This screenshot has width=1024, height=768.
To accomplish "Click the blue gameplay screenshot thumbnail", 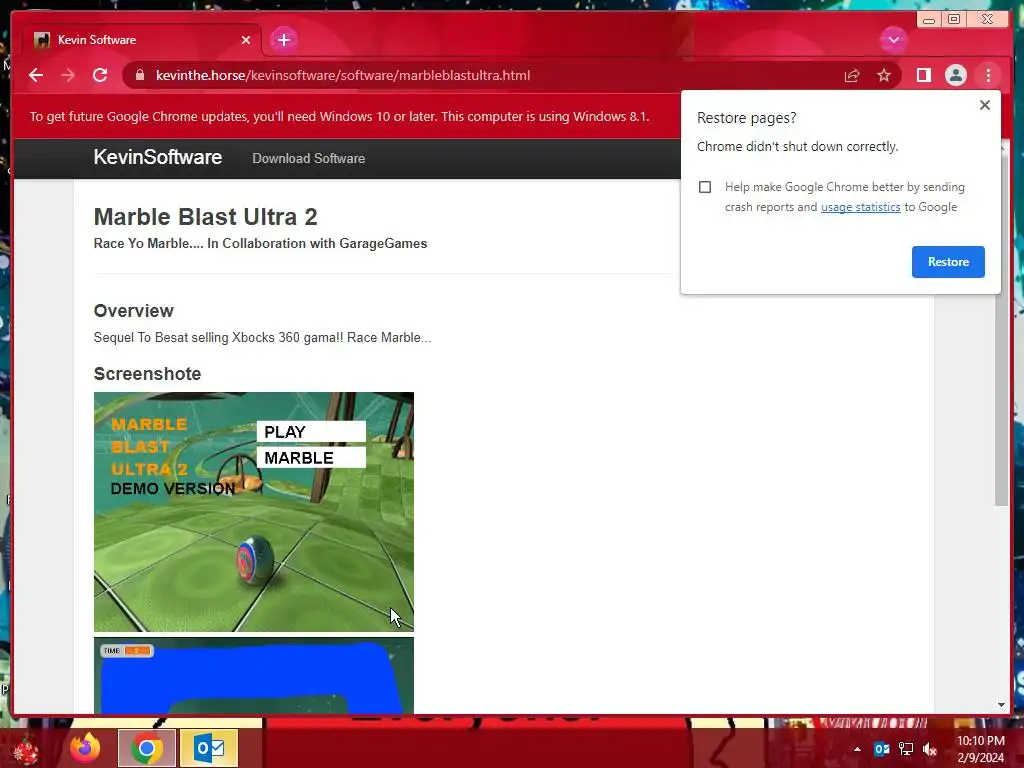I will coord(253,675).
